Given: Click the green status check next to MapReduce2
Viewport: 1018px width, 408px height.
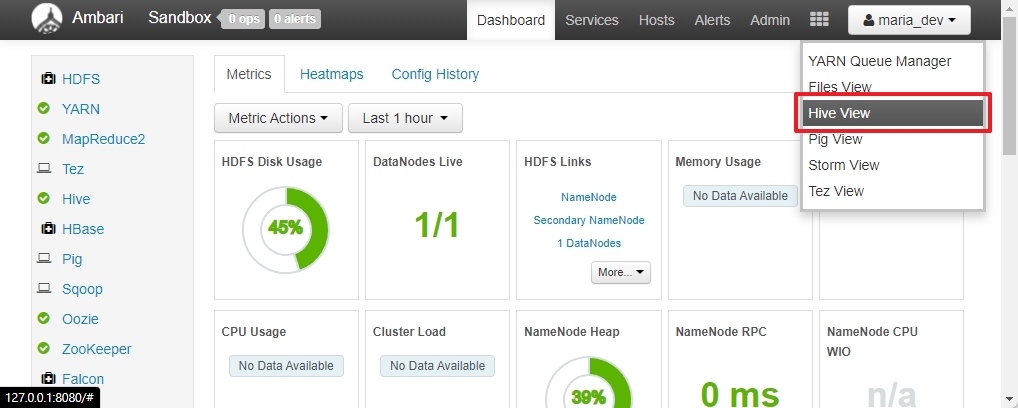Looking at the screenshot, I should click(x=43, y=138).
